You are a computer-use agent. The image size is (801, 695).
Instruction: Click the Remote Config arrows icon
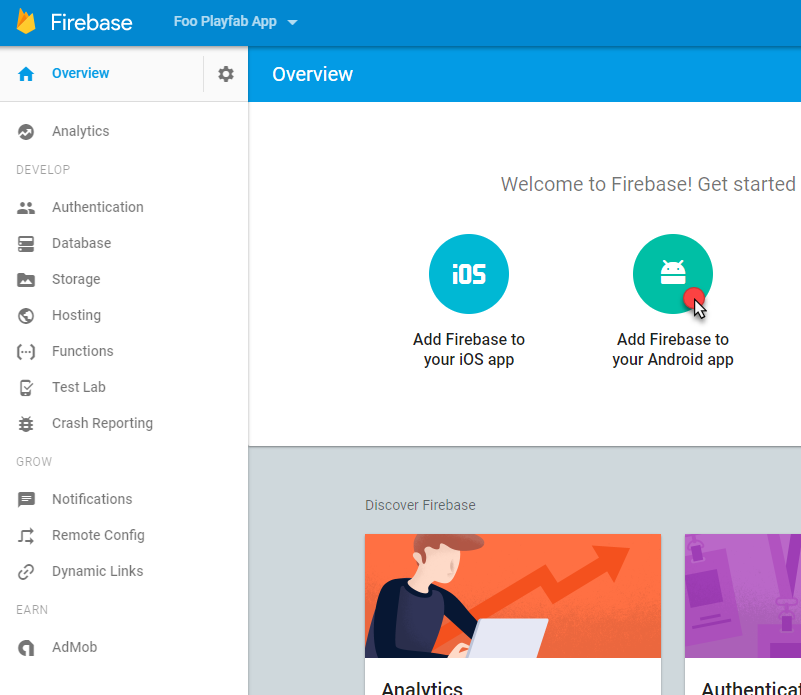coord(26,536)
